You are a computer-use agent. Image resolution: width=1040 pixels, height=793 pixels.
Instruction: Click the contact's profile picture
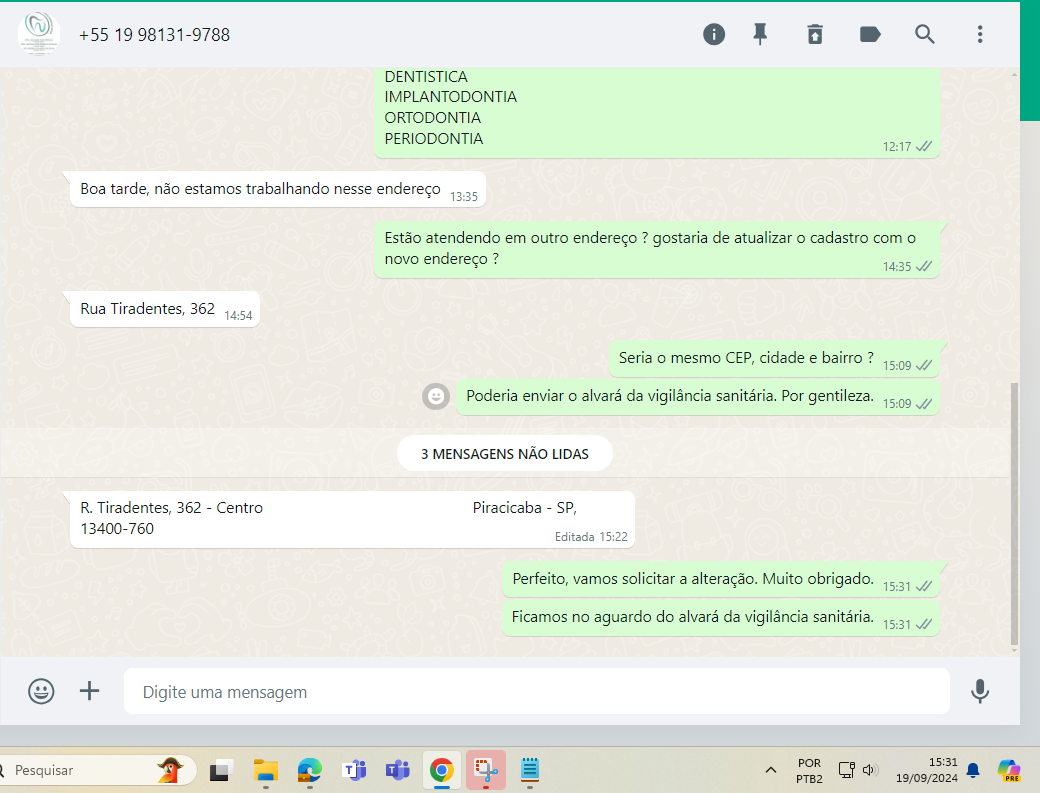point(38,34)
